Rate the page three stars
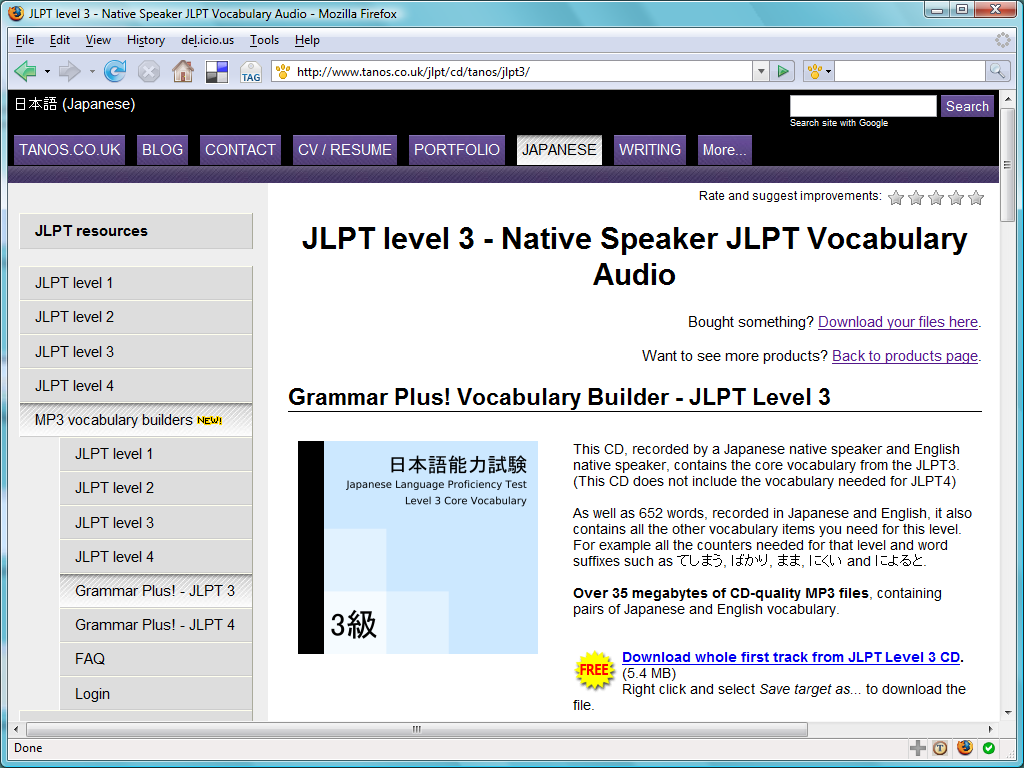 coord(936,197)
